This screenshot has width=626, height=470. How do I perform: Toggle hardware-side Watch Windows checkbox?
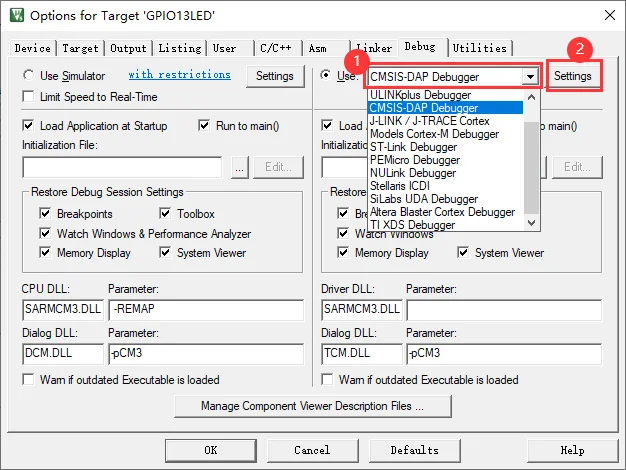point(343,233)
